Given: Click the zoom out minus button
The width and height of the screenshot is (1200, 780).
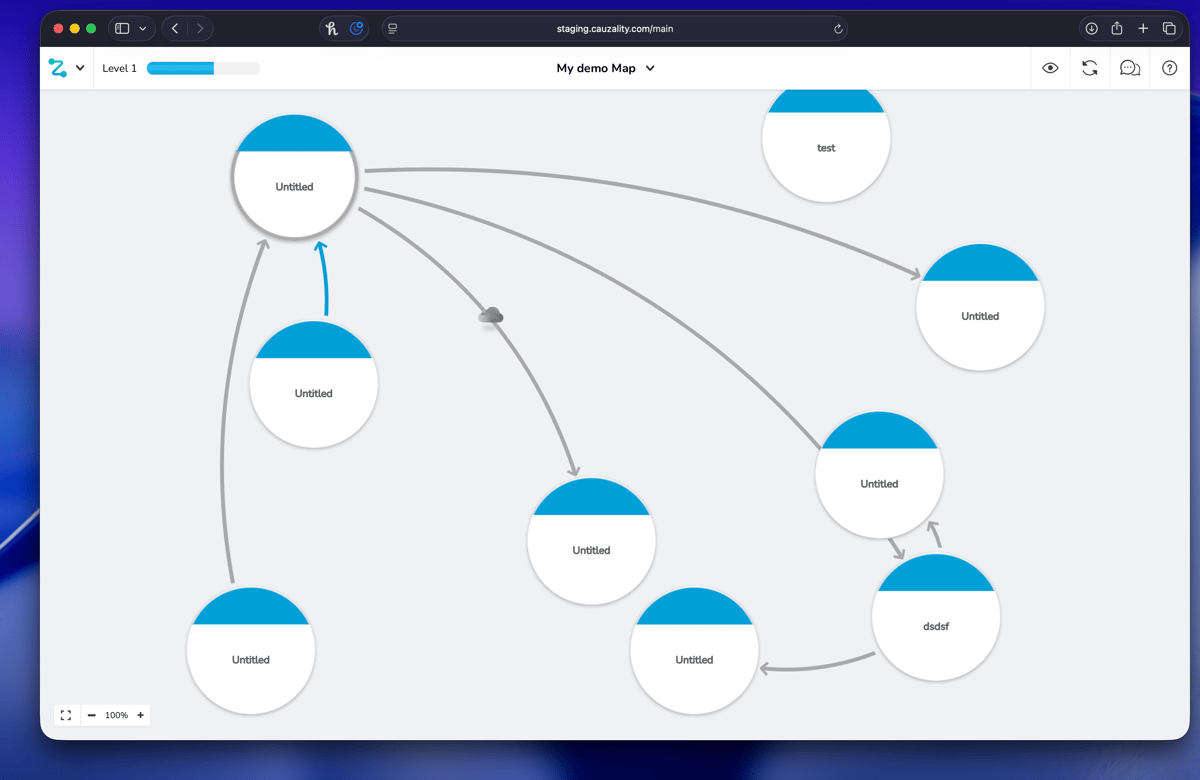Looking at the screenshot, I should pyautogui.click(x=91, y=715).
